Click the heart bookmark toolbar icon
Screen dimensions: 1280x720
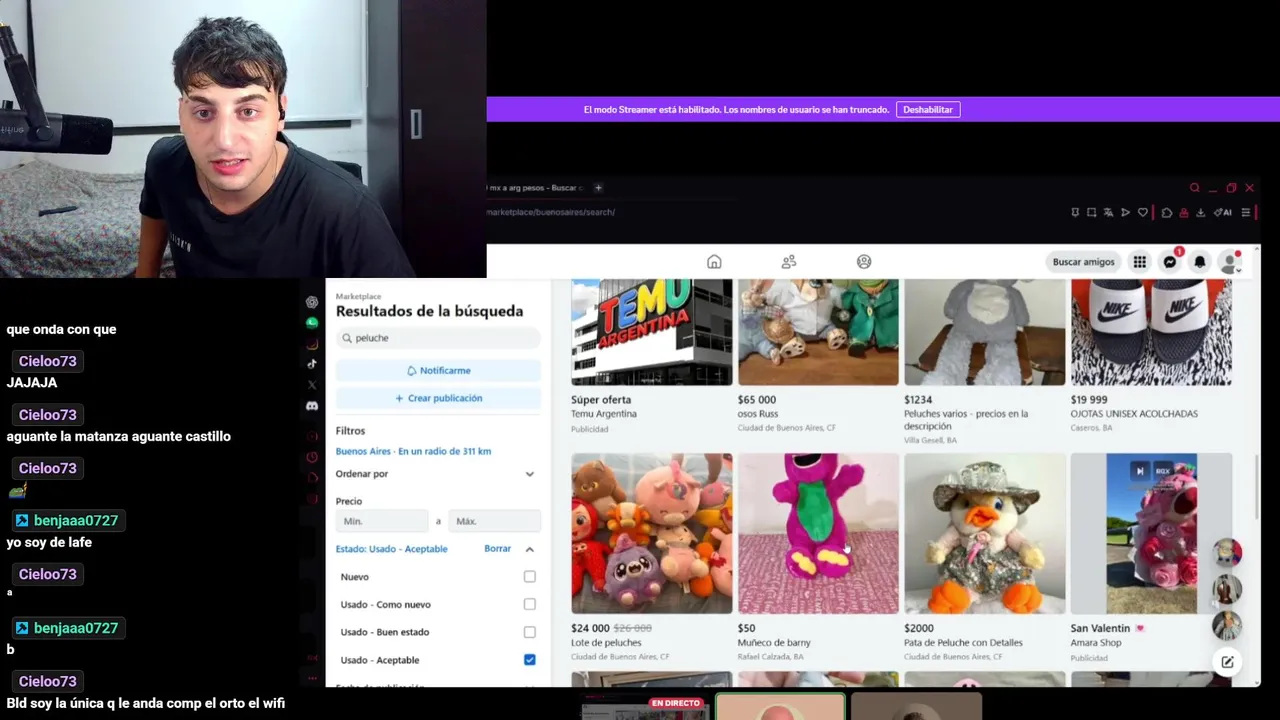coord(1143,212)
